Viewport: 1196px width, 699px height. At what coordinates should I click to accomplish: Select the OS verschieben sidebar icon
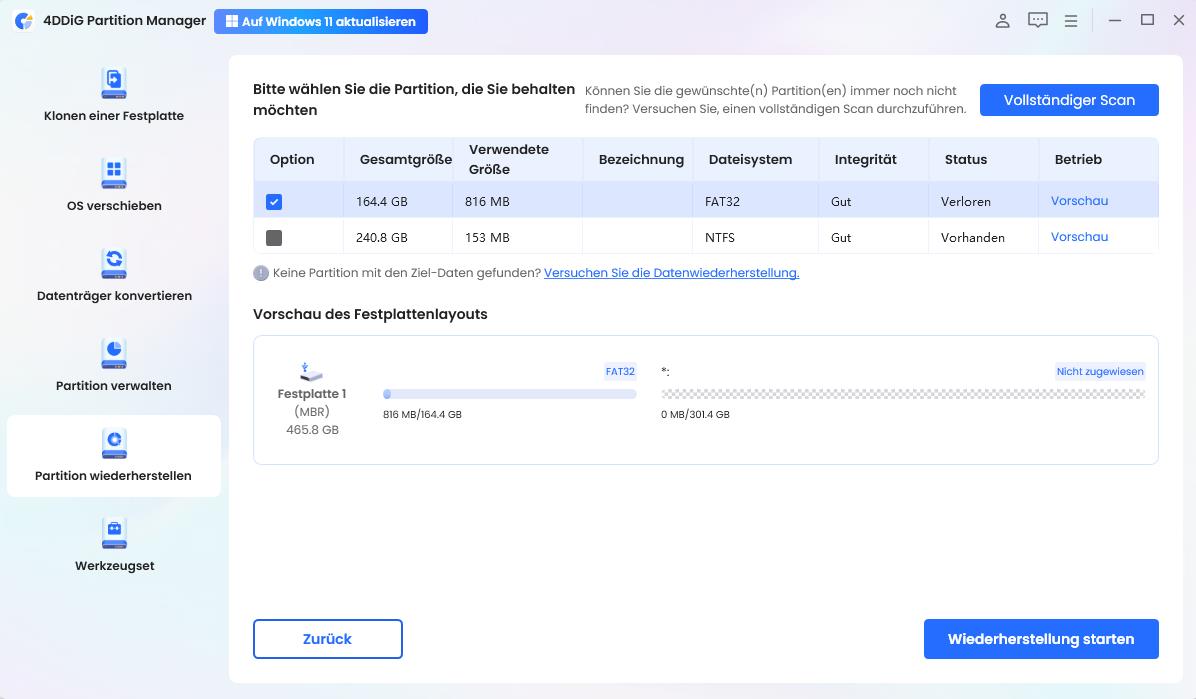pyautogui.click(x=114, y=174)
